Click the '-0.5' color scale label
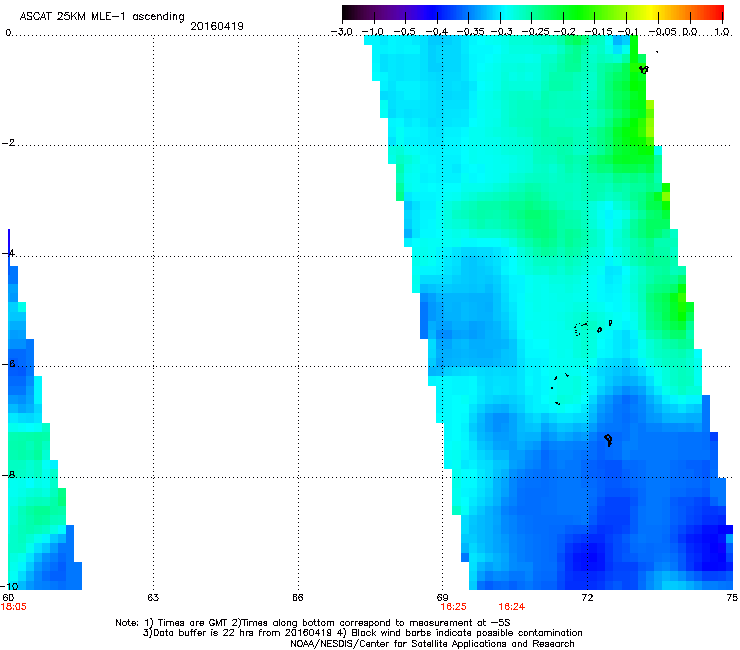This screenshot has width=740, height=650. pyautogui.click(x=404, y=32)
